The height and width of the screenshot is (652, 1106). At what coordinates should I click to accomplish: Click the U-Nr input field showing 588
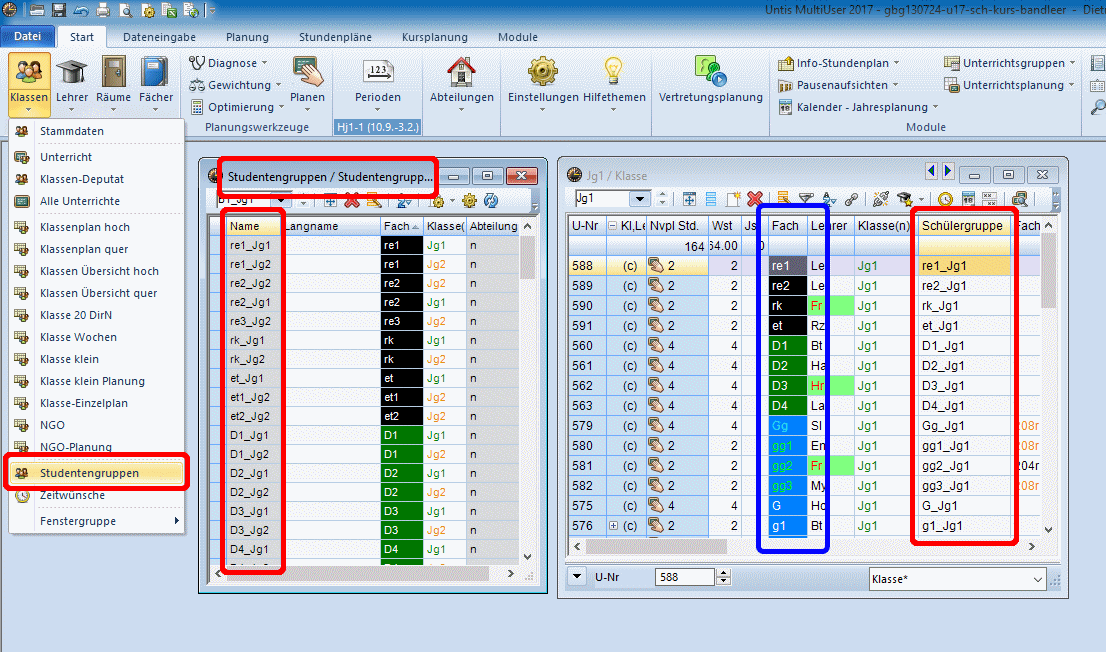(x=684, y=577)
